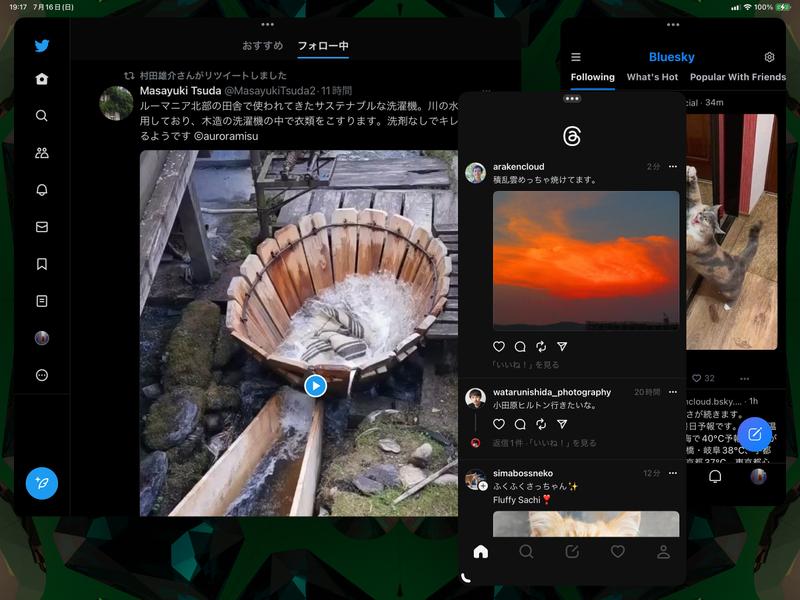
Task: Open Bluesky settings gear
Action: 768,57
